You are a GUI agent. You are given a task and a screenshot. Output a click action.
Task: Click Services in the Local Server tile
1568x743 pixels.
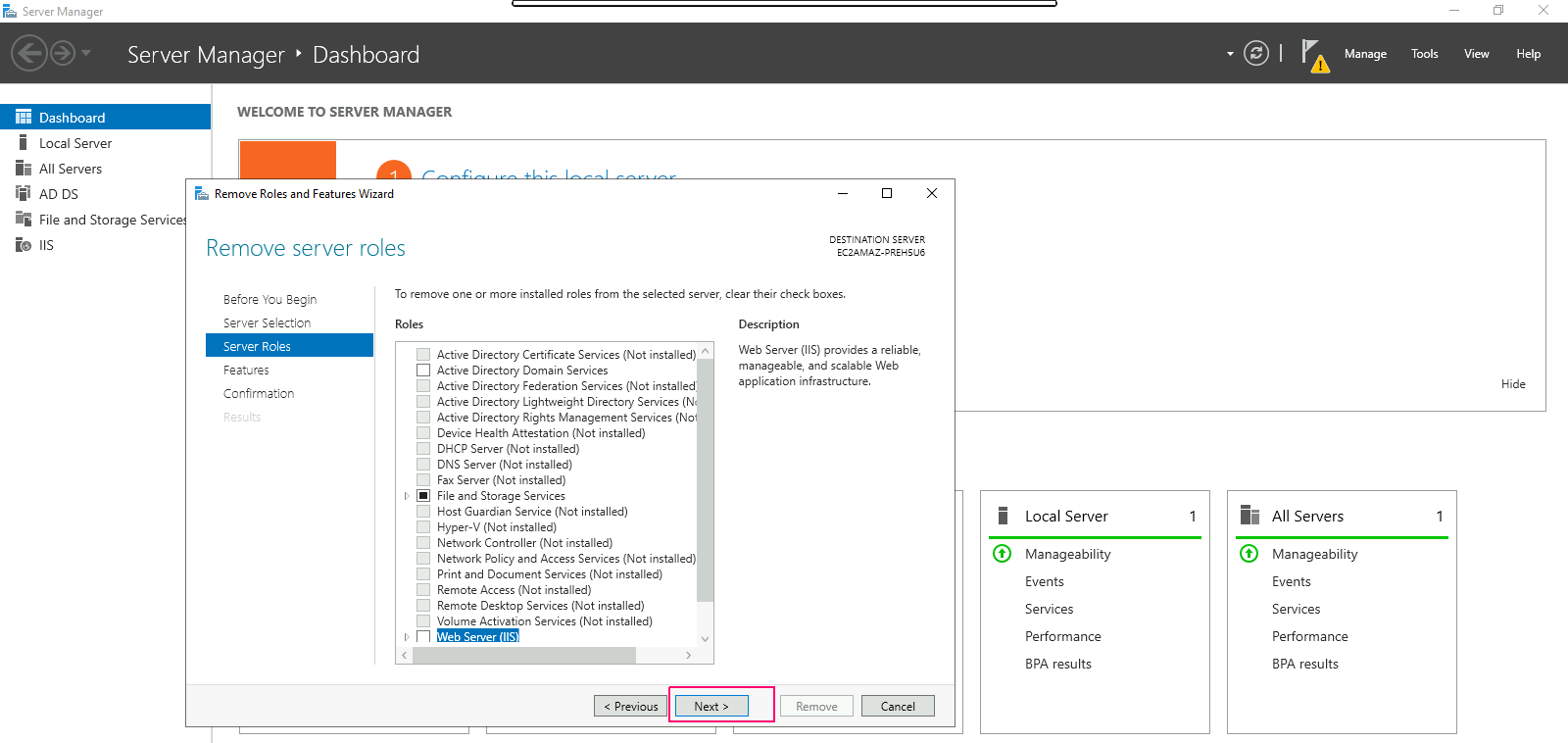(x=1049, y=609)
